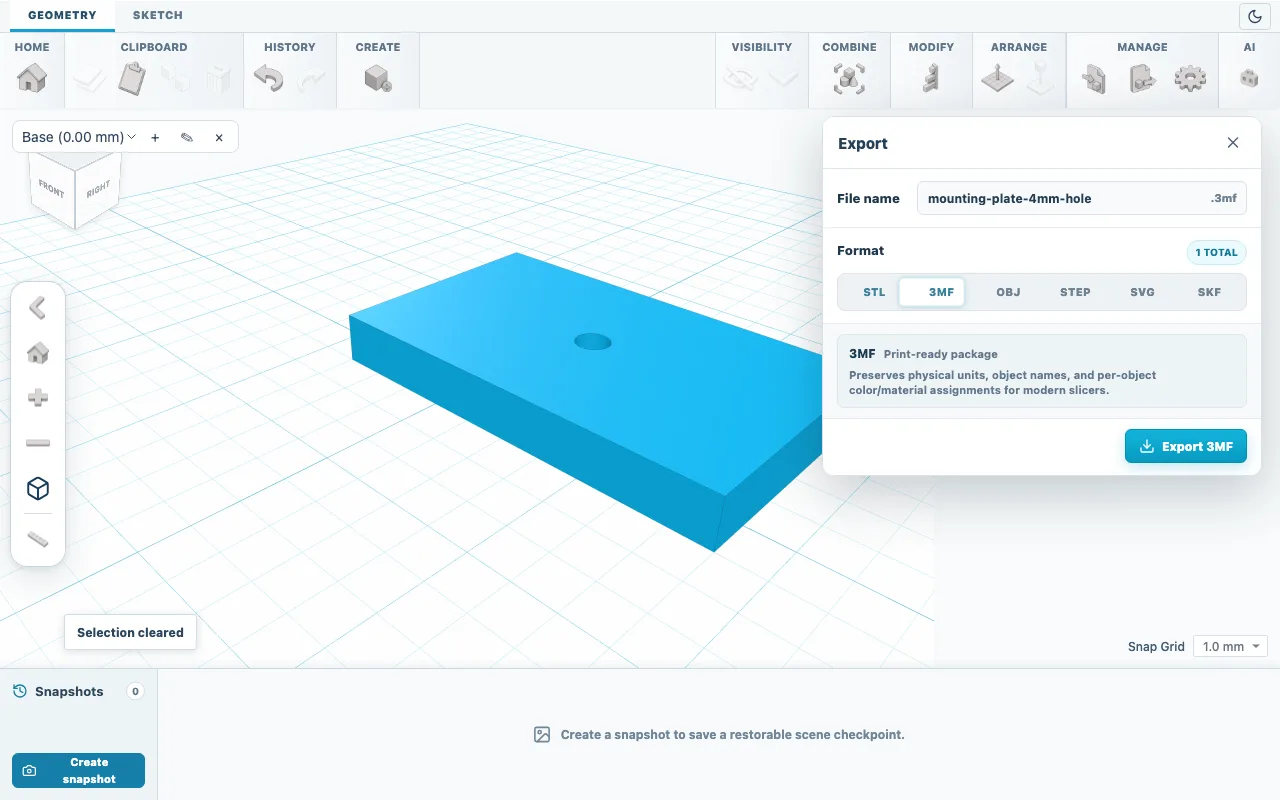
Task: Open the Snap Grid 1.0 mm dropdown
Action: point(1230,647)
